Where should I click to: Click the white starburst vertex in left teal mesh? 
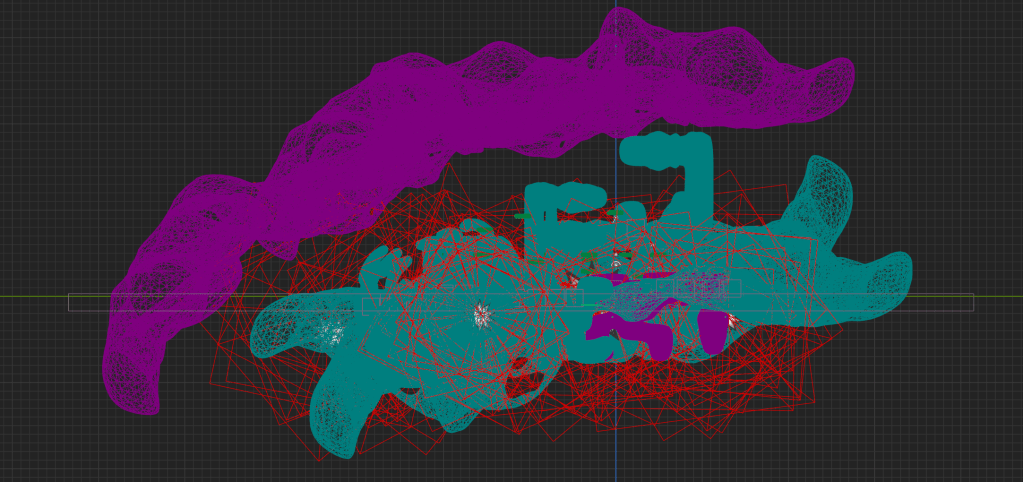point(481,316)
